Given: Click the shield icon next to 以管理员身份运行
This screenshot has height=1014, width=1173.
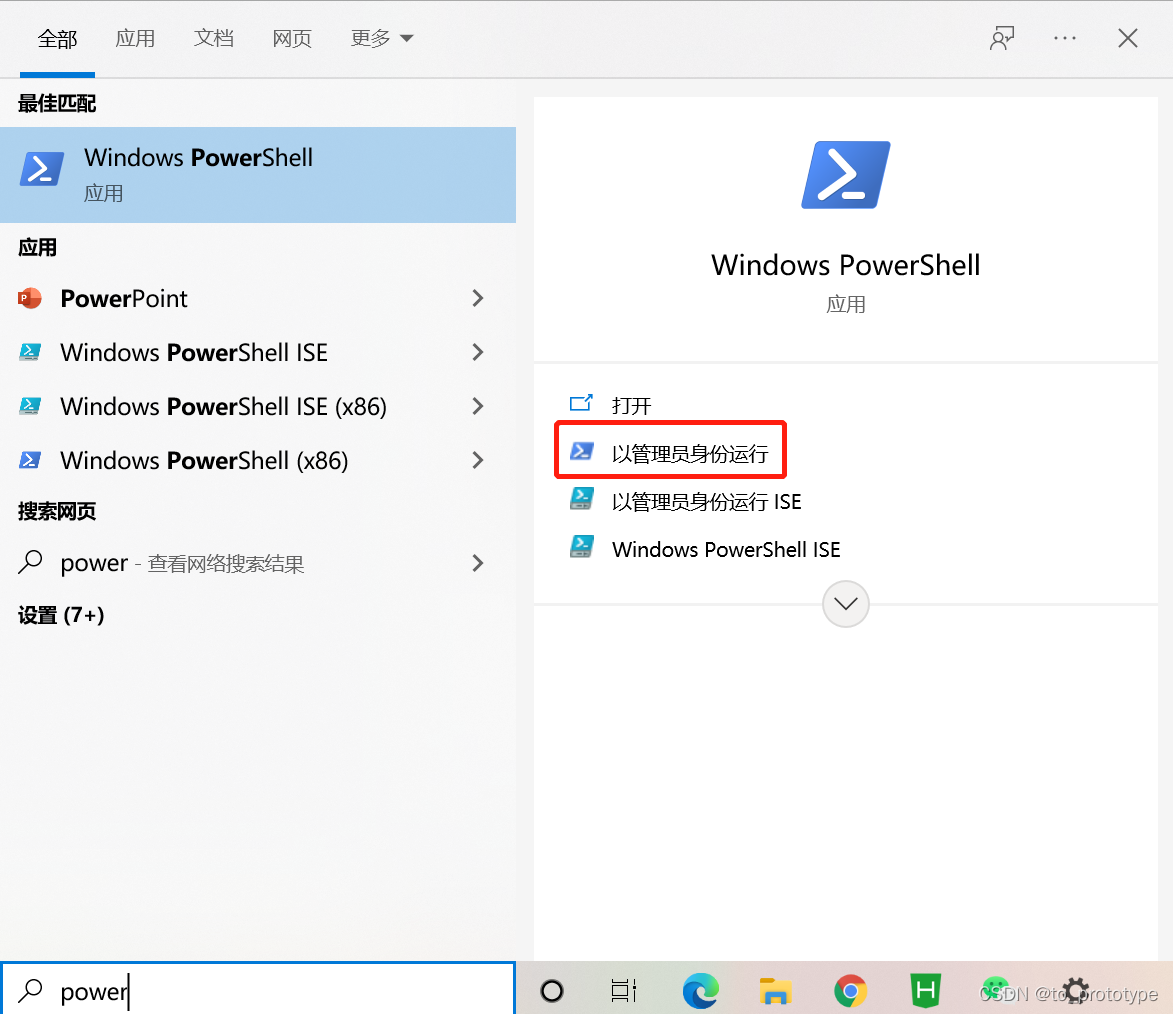Looking at the screenshot, I should tap(581, 451).
